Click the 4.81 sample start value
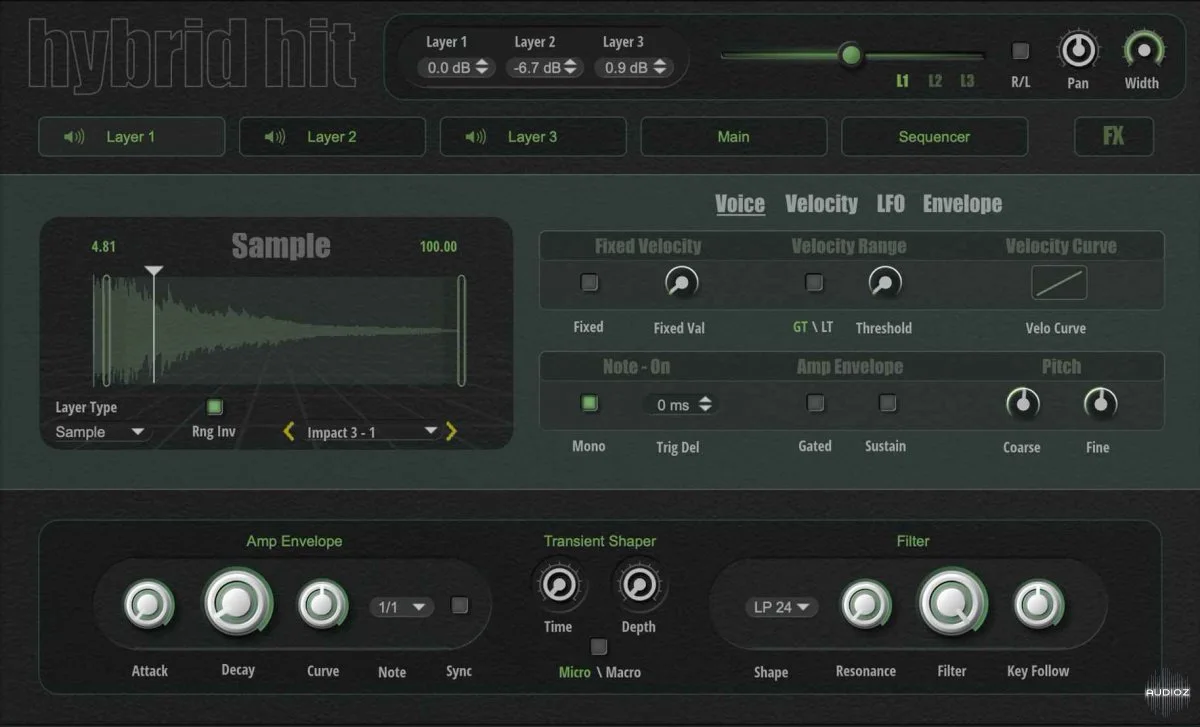The width and height of the screenshot is (1200, 727). pyautogui.click(x=105, y=246)
